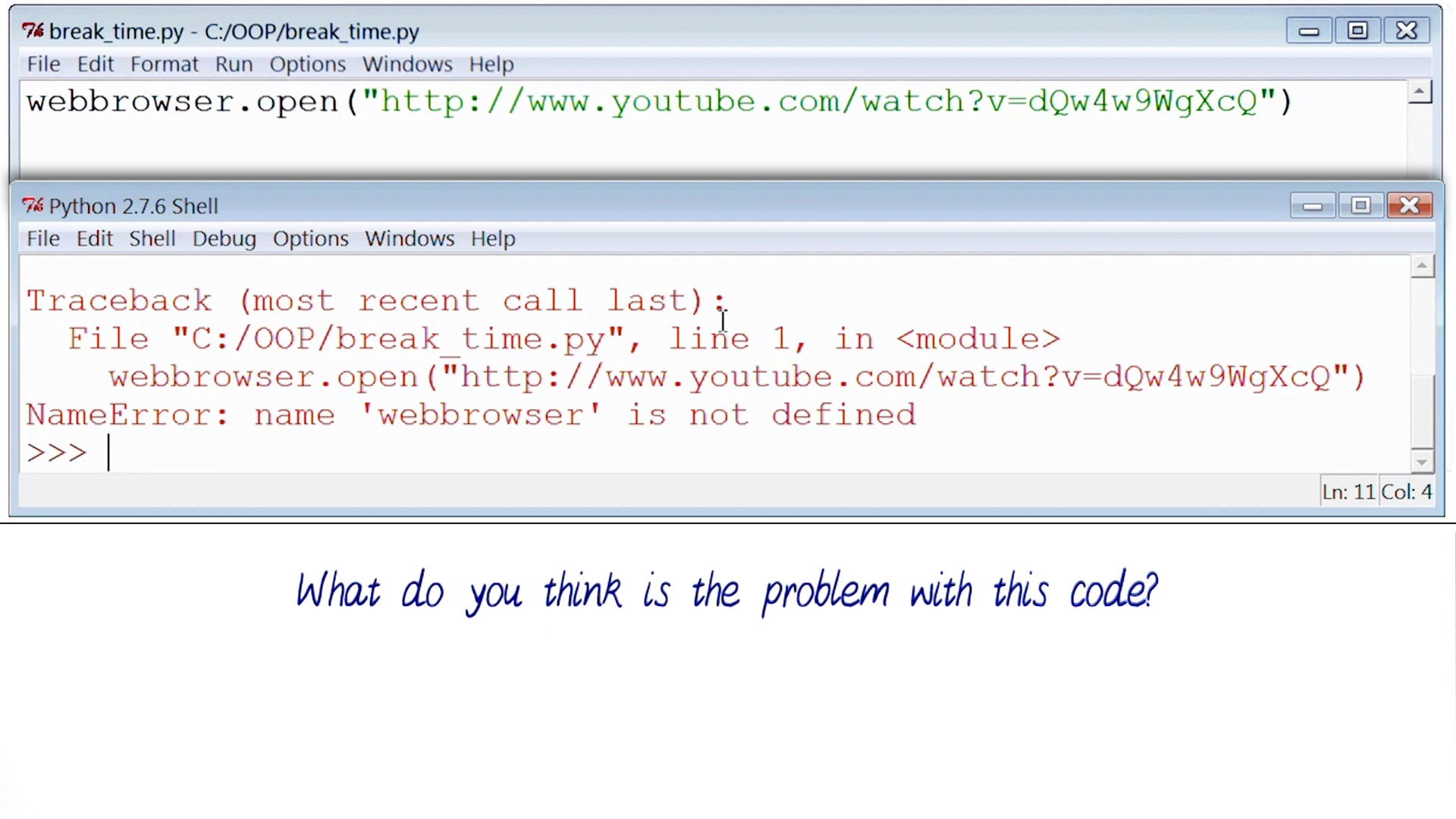Close the break_time.py editor window
1456x819 pixels.
pos(1407,31)
